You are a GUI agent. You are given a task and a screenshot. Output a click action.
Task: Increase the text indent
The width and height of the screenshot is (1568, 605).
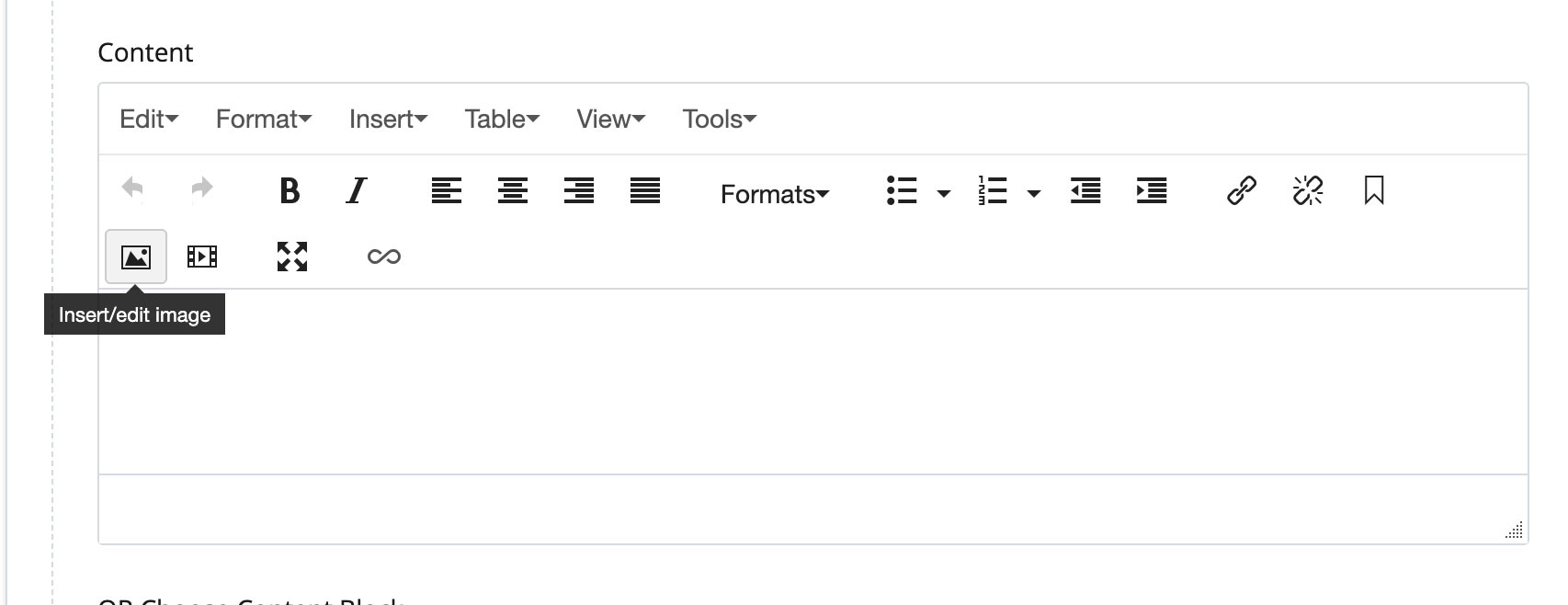click(1152, 191)
